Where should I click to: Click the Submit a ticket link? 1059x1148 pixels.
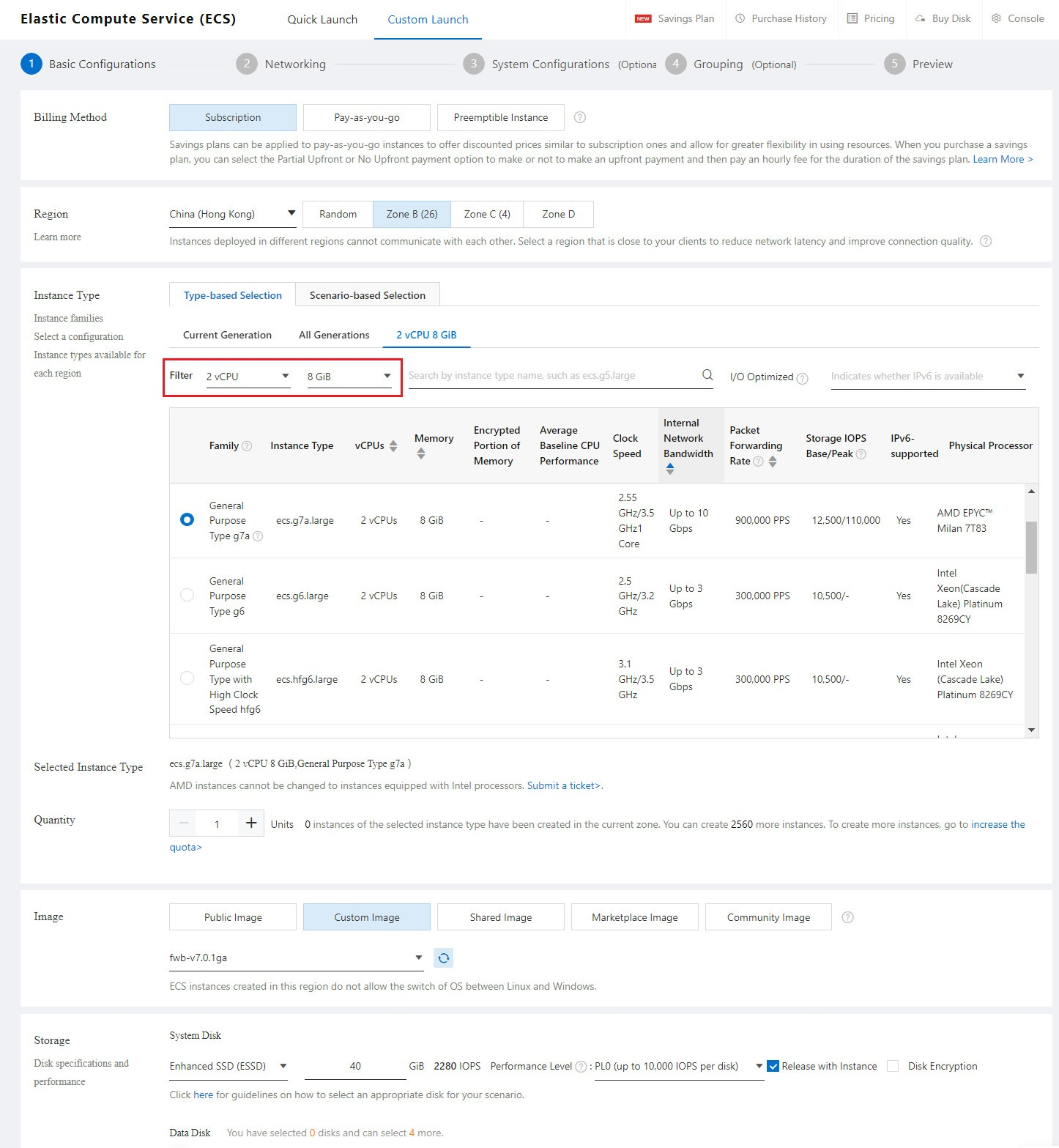click(563, 785)
